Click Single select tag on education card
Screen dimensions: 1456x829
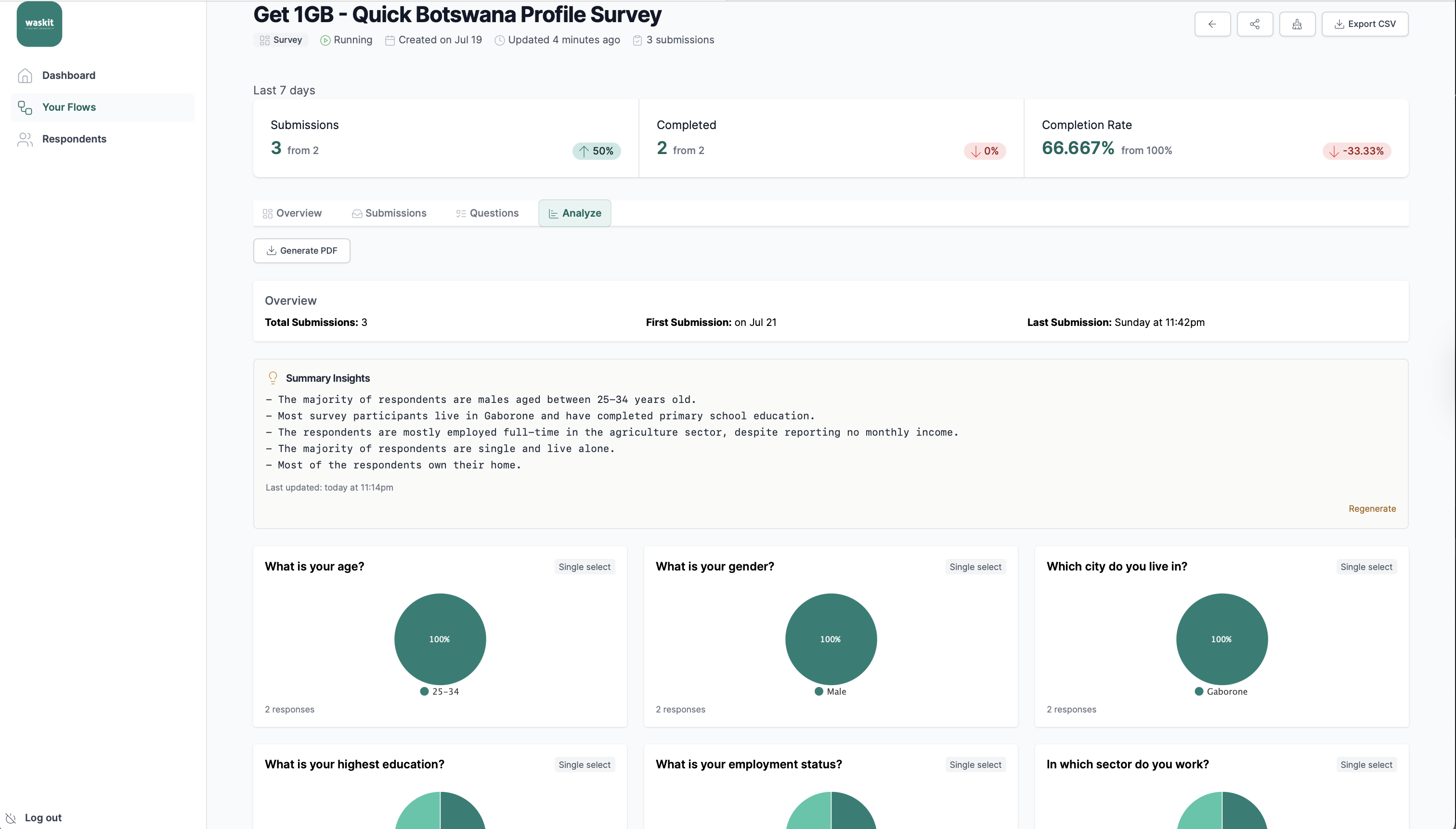pos(584,764)
